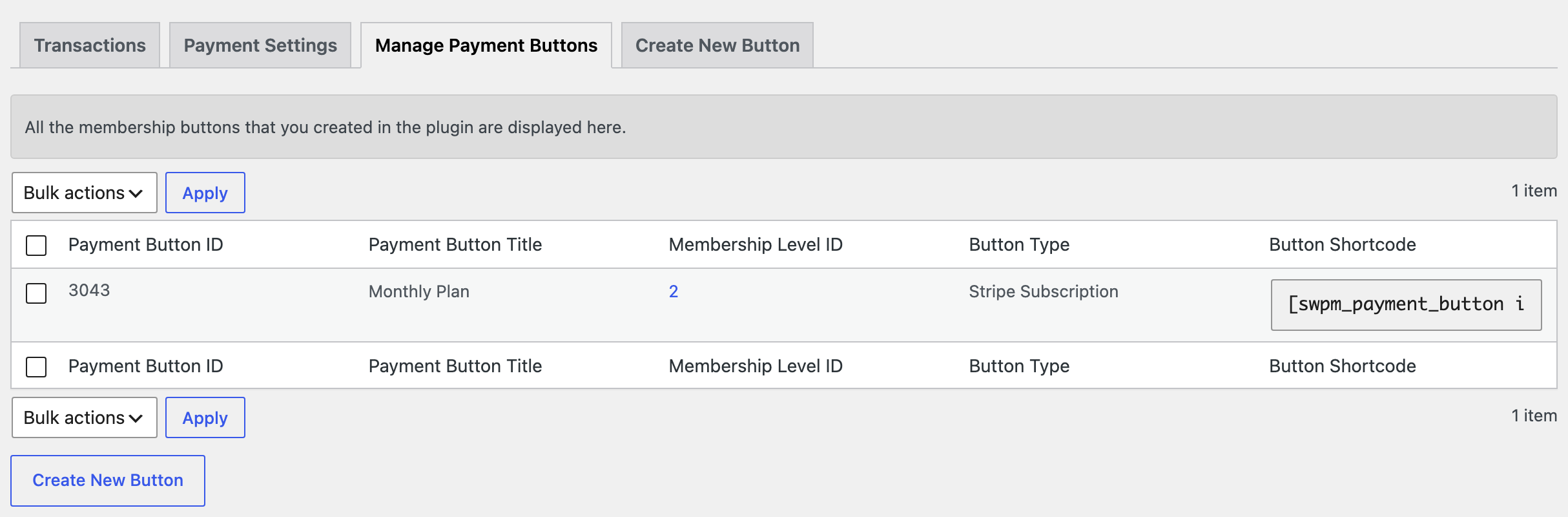Click the bottom '1 item' count
Screen dimensions: 1568x517
(1534, 416)
